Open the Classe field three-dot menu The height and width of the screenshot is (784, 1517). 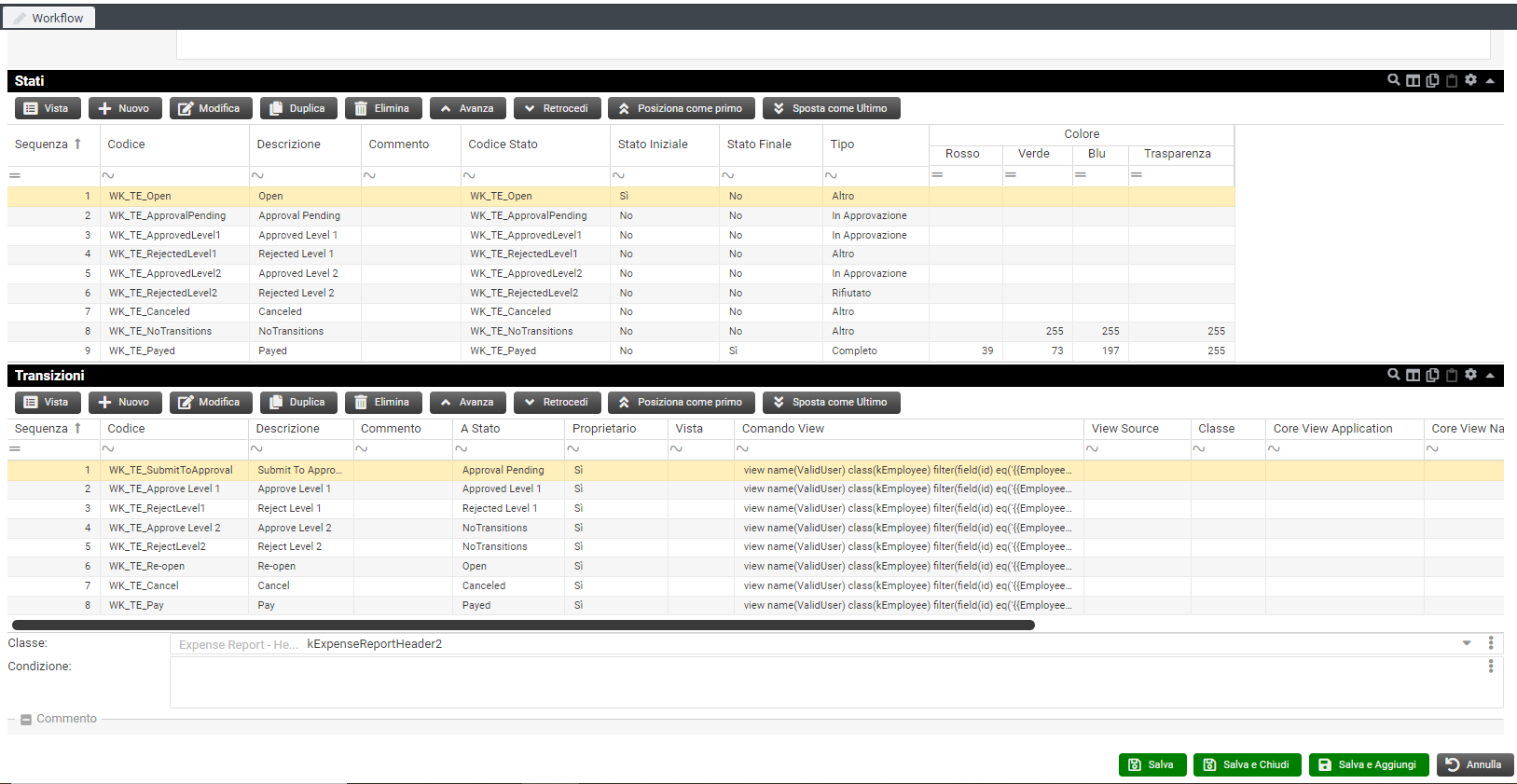coord(1491,643)
